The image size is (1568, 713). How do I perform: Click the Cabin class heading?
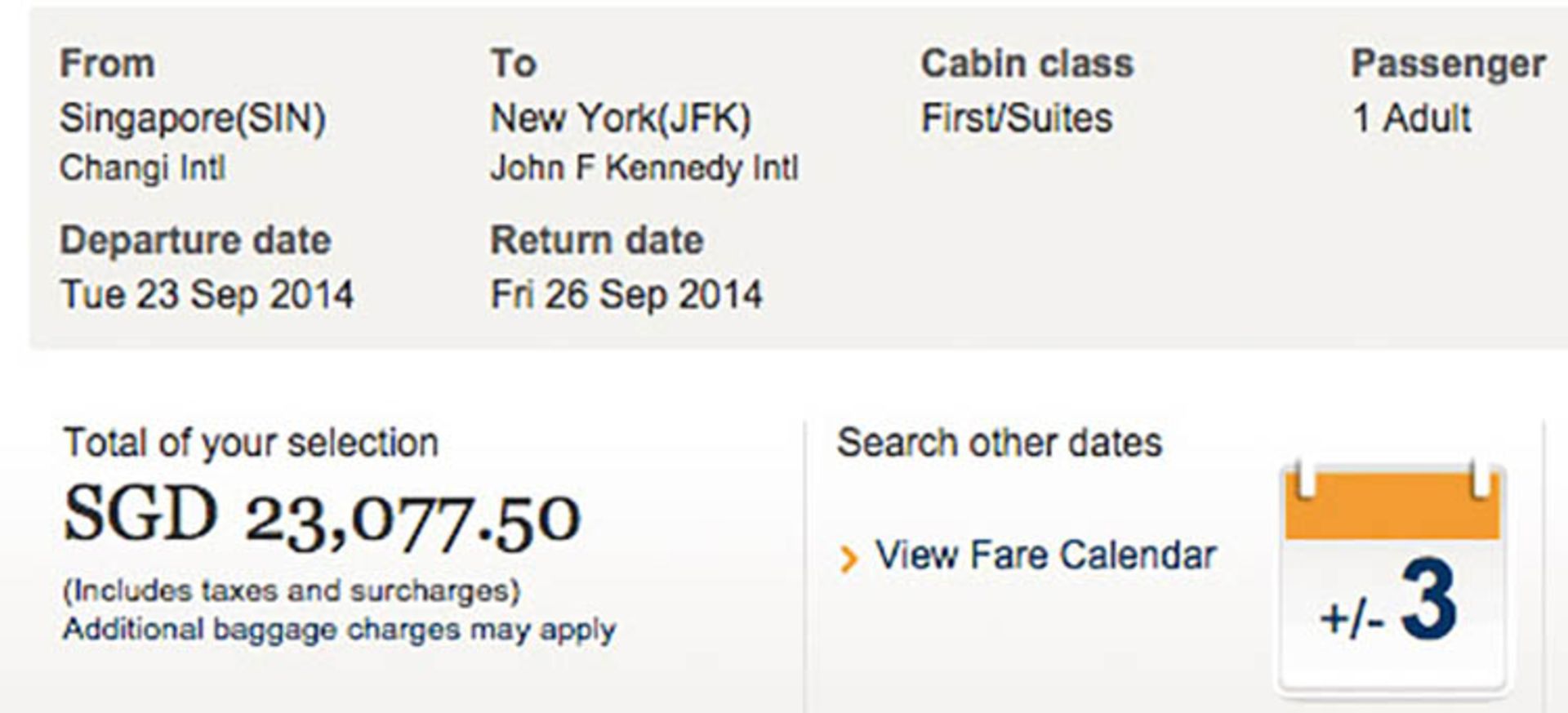click(x=1027, y=64)
